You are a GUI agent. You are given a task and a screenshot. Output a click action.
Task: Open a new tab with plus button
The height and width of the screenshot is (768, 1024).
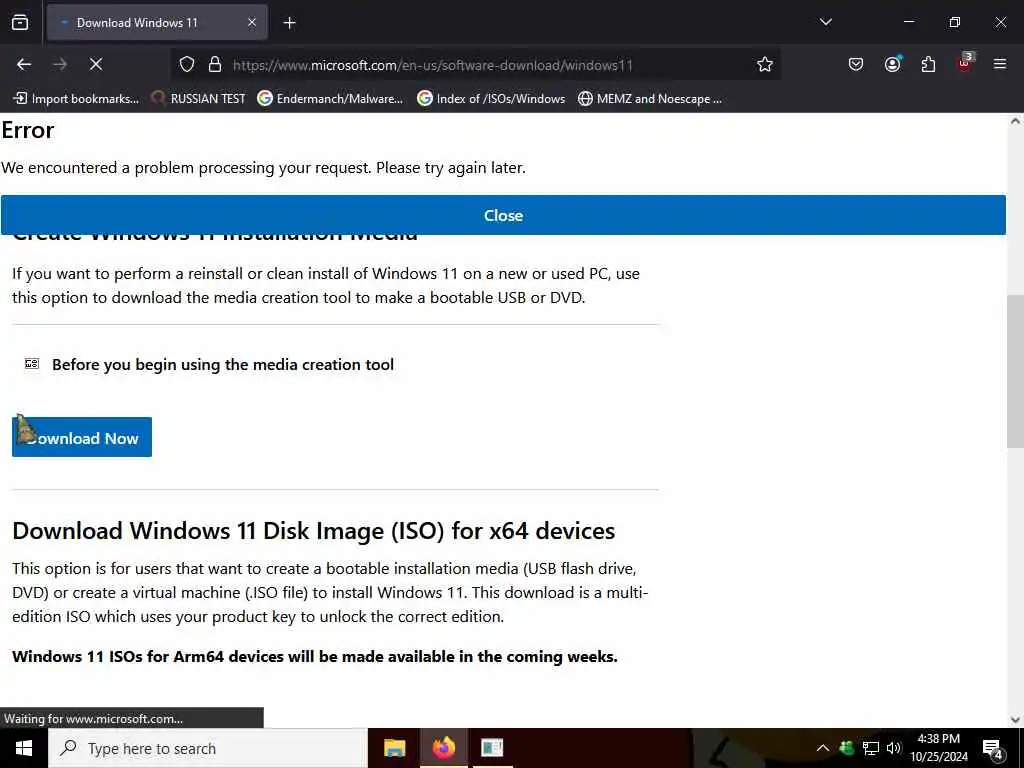[x=289, y=23]
